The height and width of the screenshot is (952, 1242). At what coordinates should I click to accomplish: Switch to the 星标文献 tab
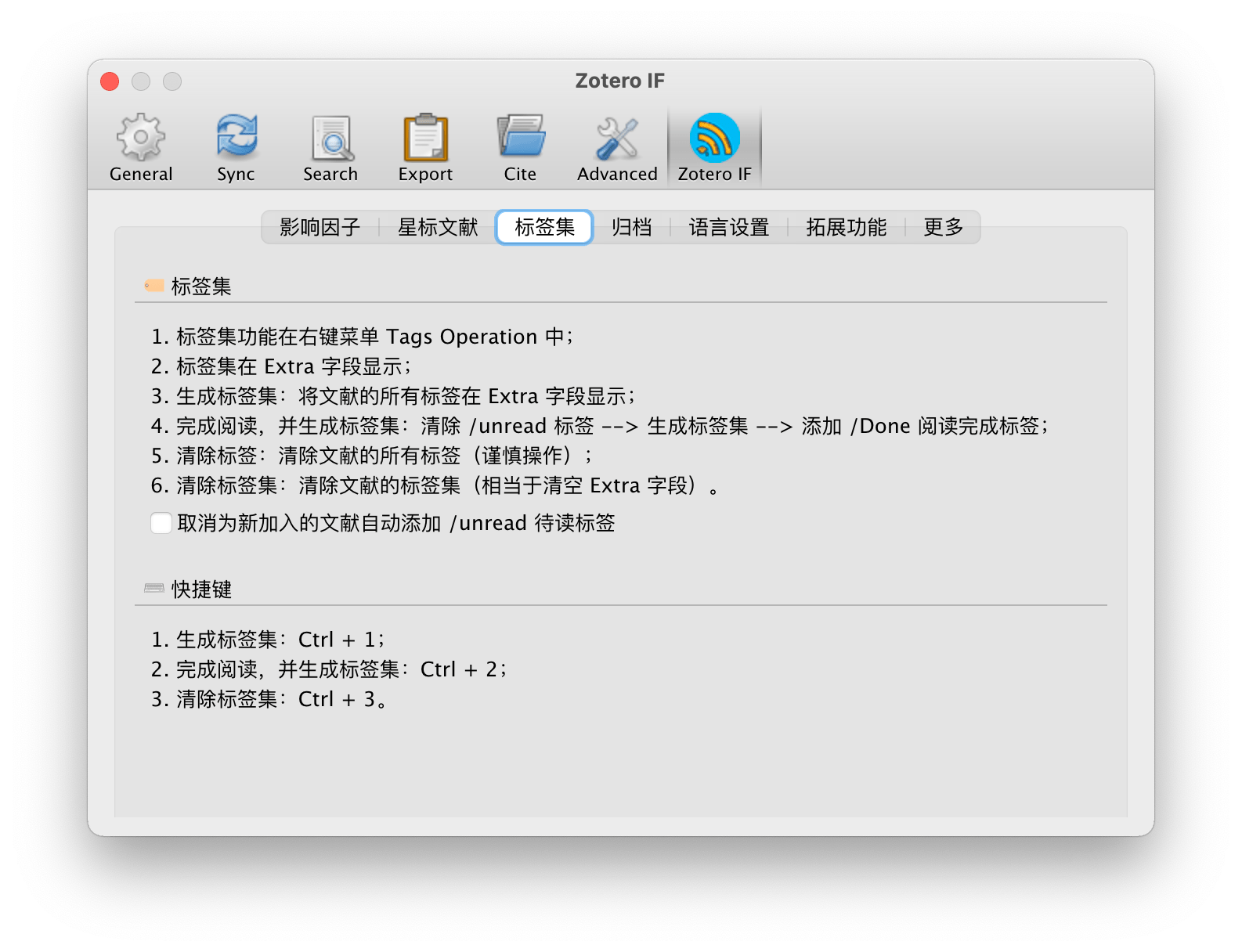point(438,228)
